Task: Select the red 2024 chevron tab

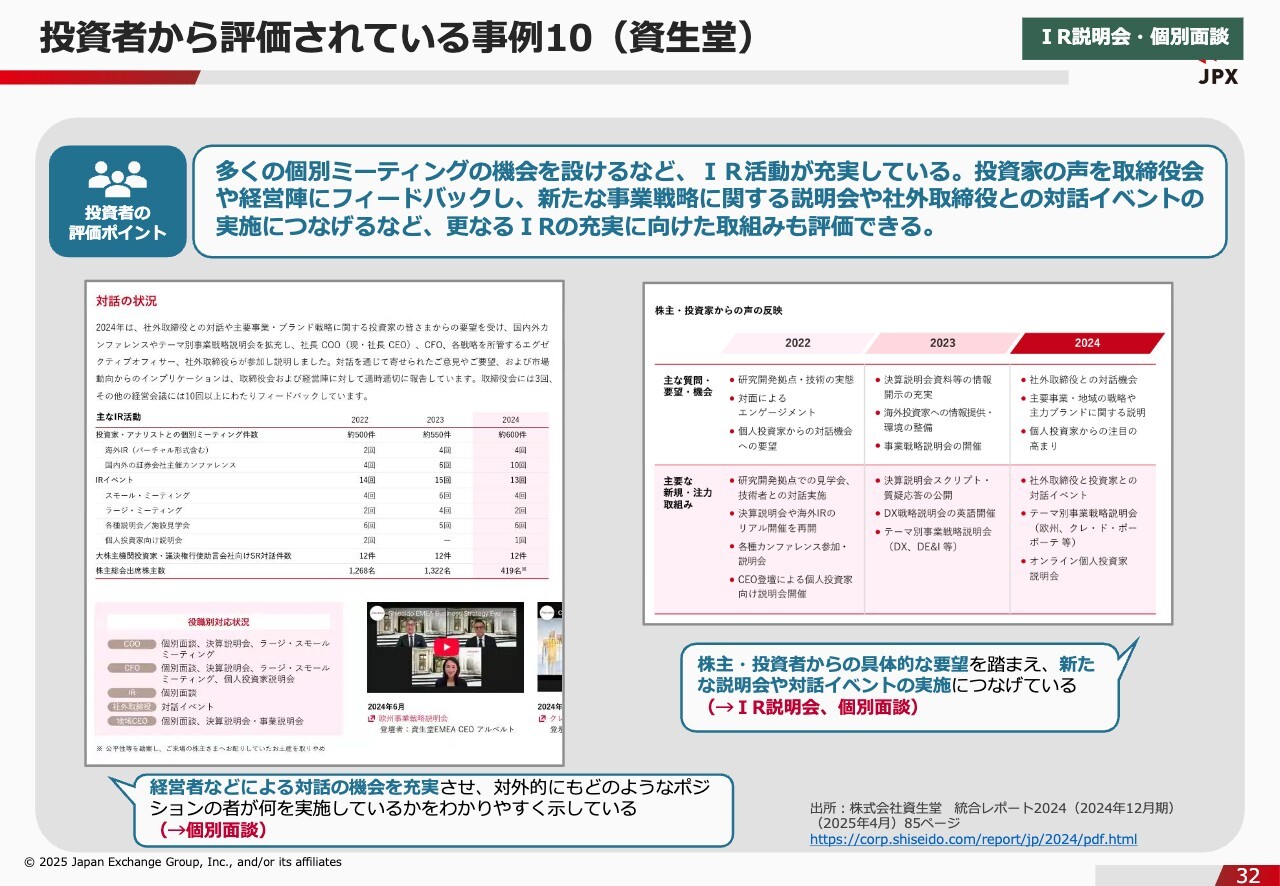Action: pyautogui.click(x=1087, y=343)
